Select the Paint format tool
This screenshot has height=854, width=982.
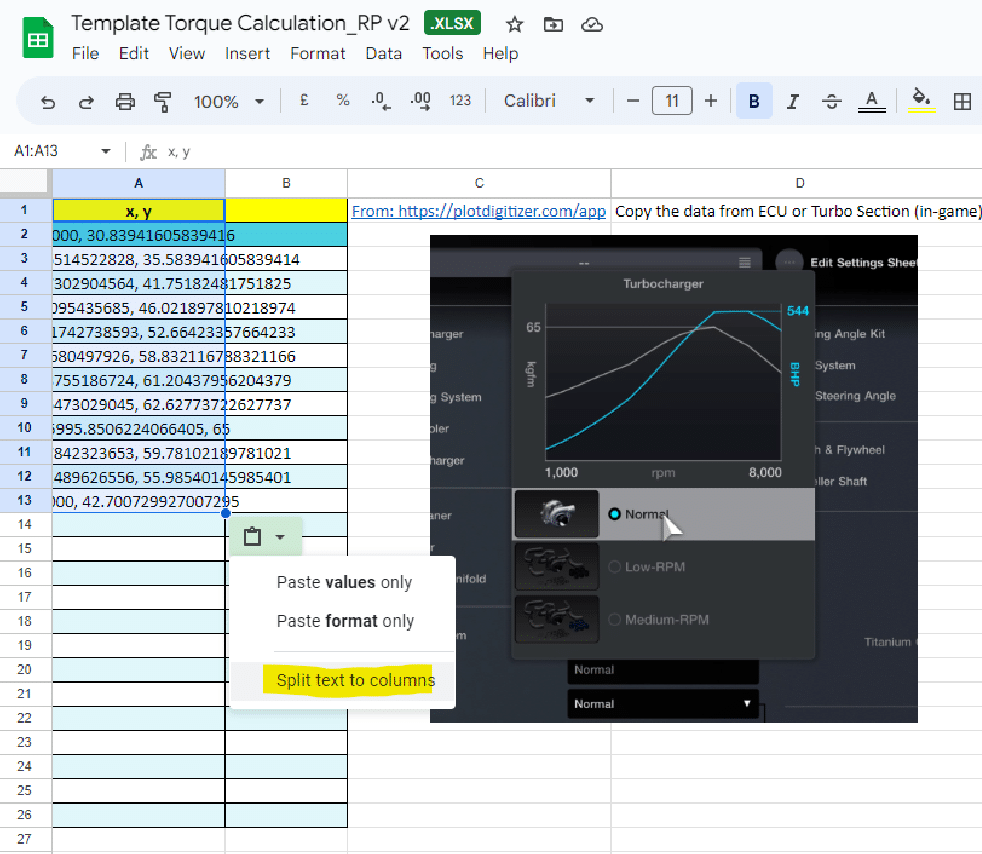tap(162, 101)
